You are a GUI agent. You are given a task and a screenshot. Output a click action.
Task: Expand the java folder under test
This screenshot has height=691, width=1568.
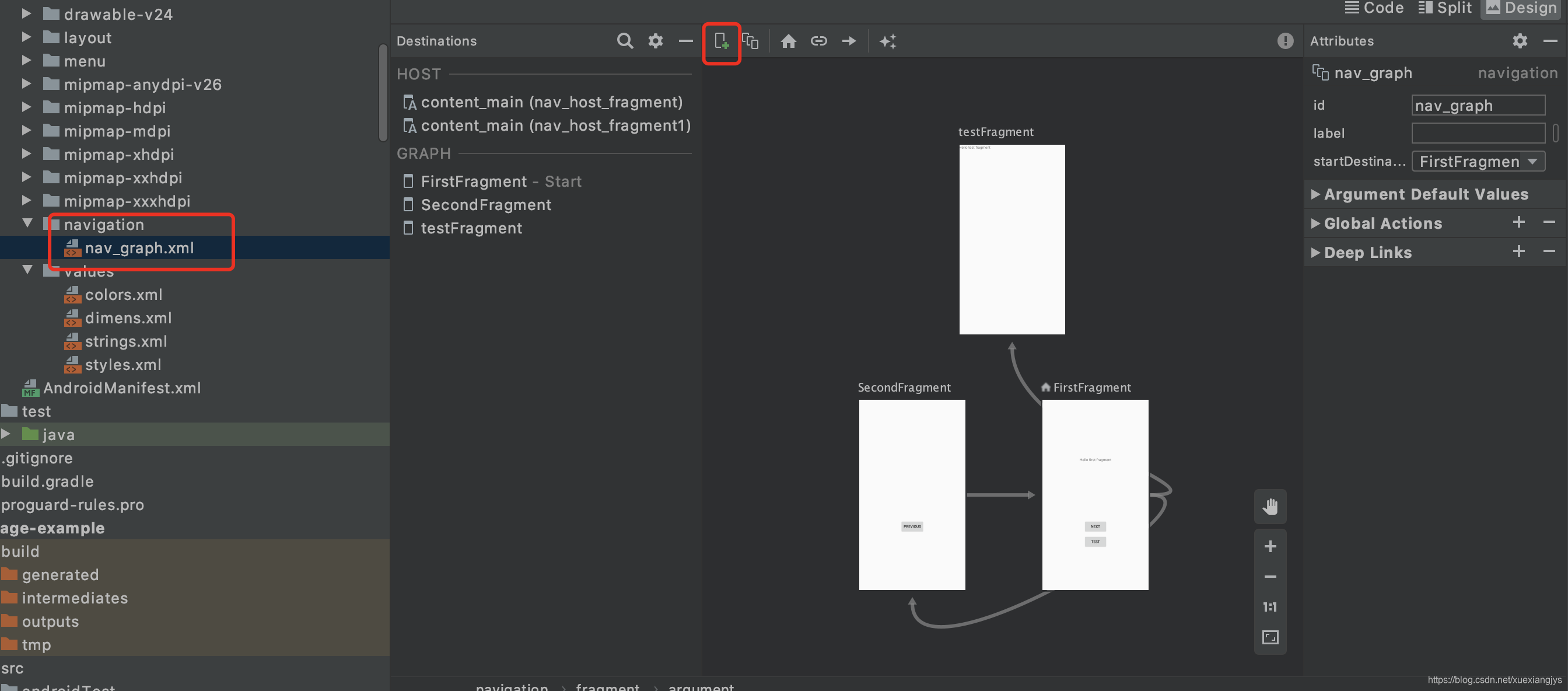[6, 434]
